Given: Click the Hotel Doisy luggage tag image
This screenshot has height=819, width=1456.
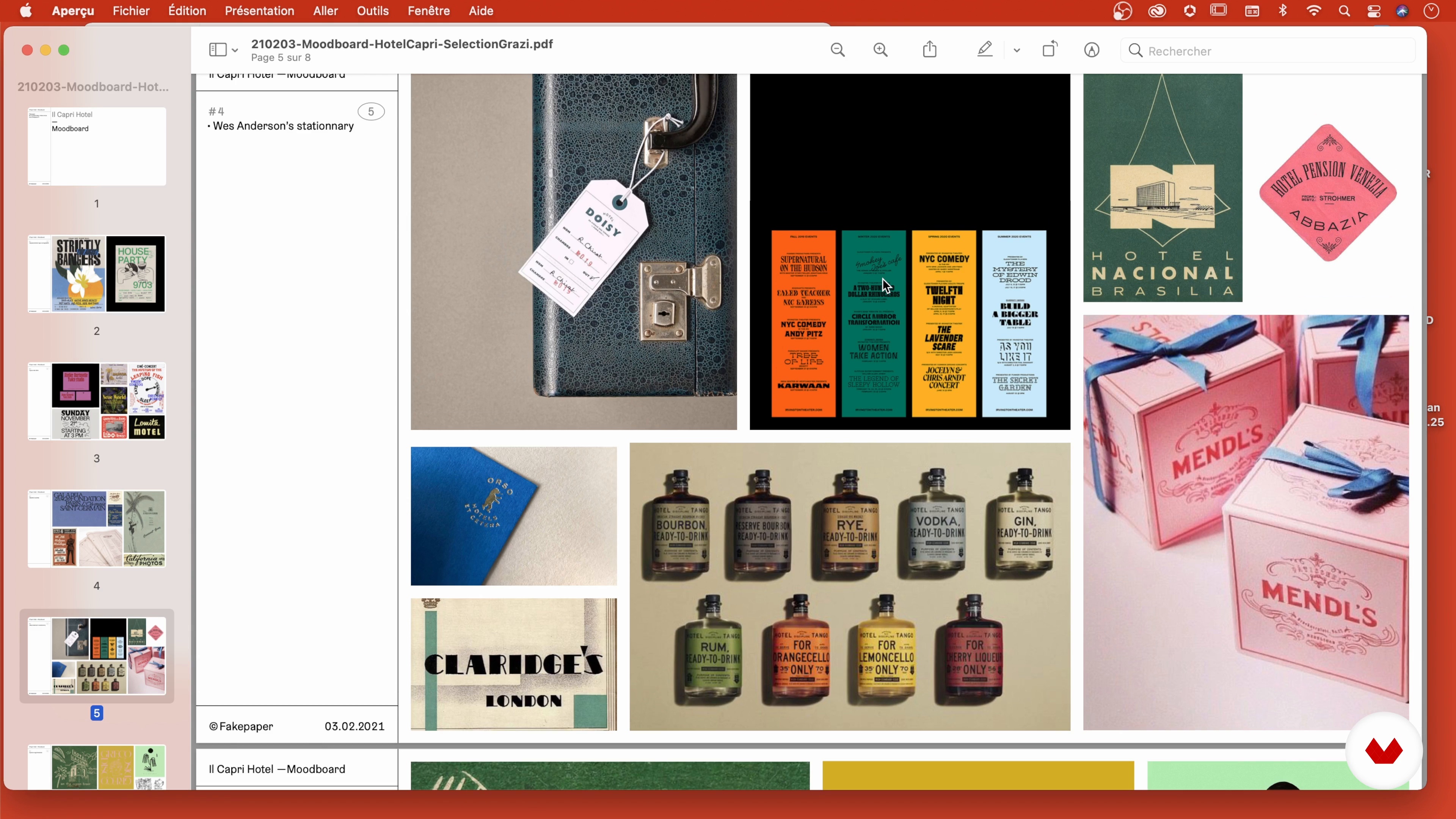Looking at the screenshot, I should [x=574, y=251].
